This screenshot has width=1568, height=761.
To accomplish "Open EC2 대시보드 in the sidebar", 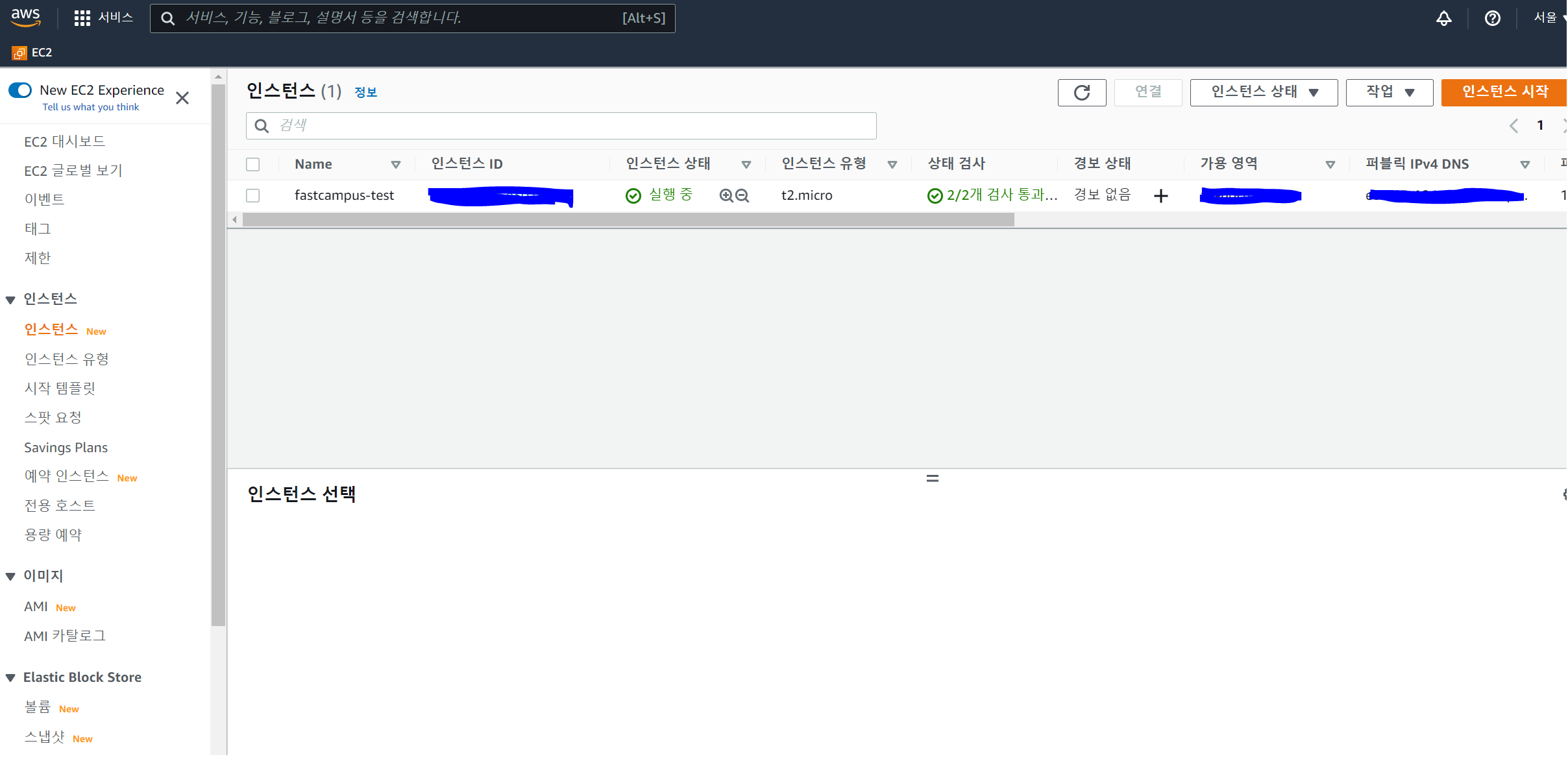I will click(64, 141).
